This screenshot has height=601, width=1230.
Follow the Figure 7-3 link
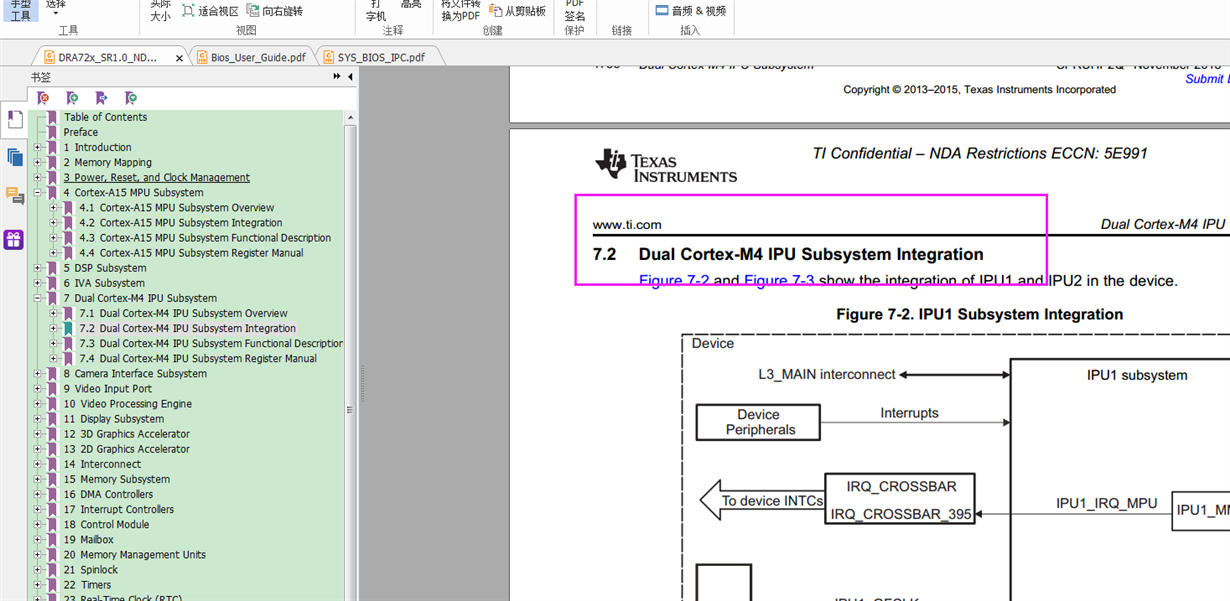click(x=779, y=281)
